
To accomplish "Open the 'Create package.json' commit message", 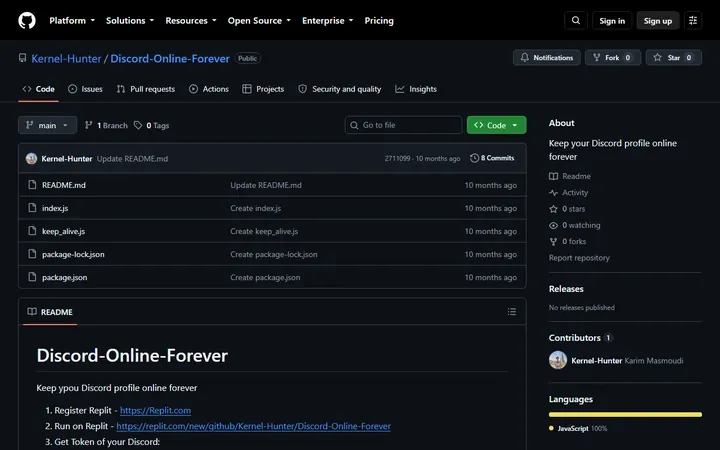I will click(x=265, y=277).
